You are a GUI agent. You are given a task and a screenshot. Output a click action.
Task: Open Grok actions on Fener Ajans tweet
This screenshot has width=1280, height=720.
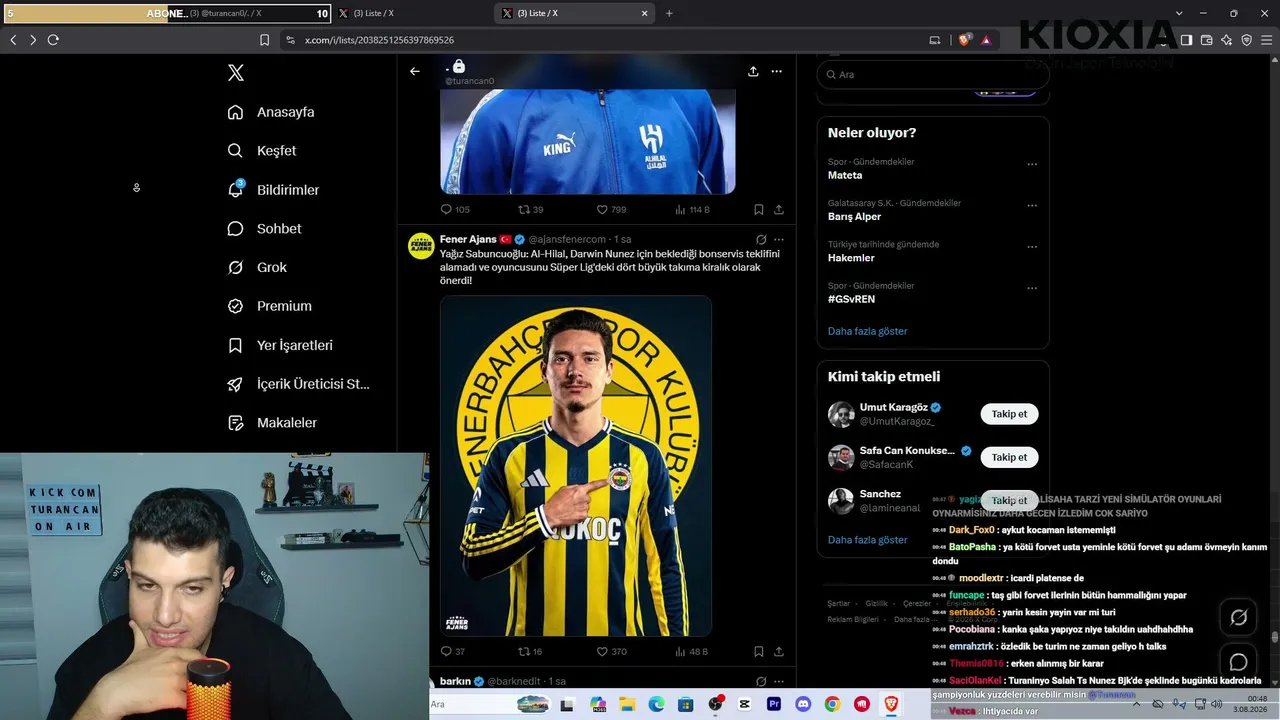pos(761,240)
